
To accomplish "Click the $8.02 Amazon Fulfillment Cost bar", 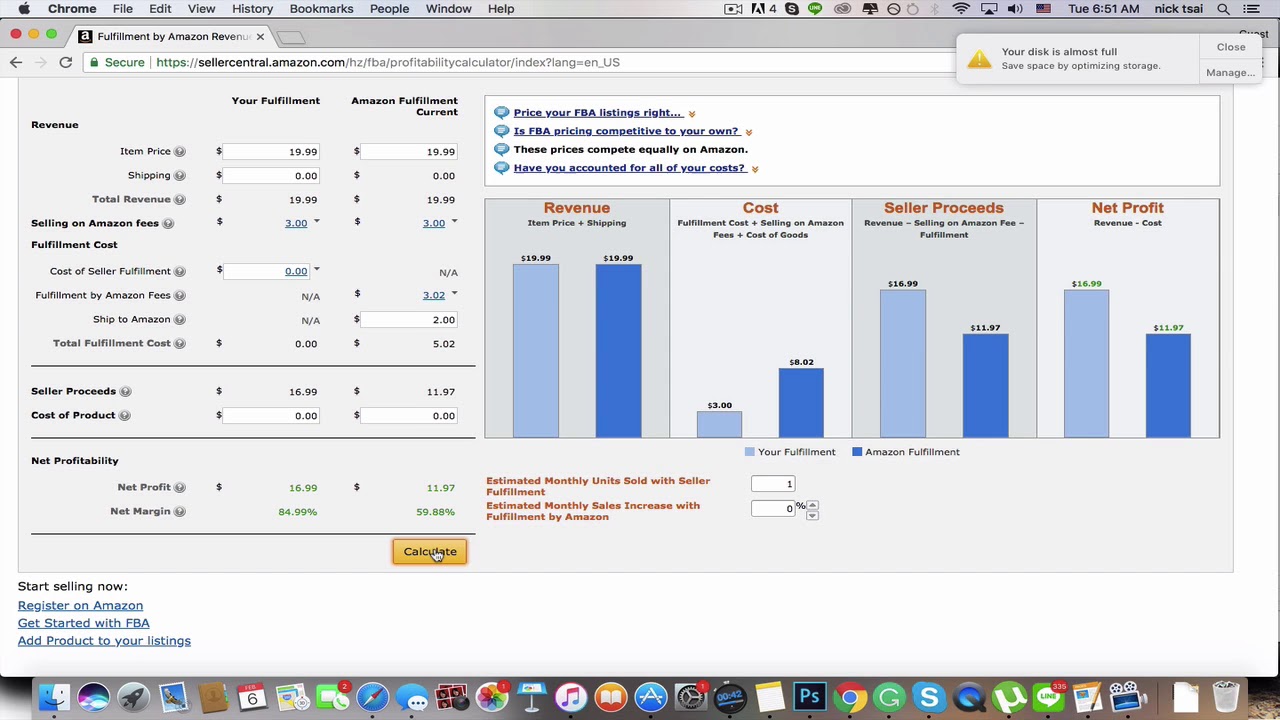I will point(801,403).
